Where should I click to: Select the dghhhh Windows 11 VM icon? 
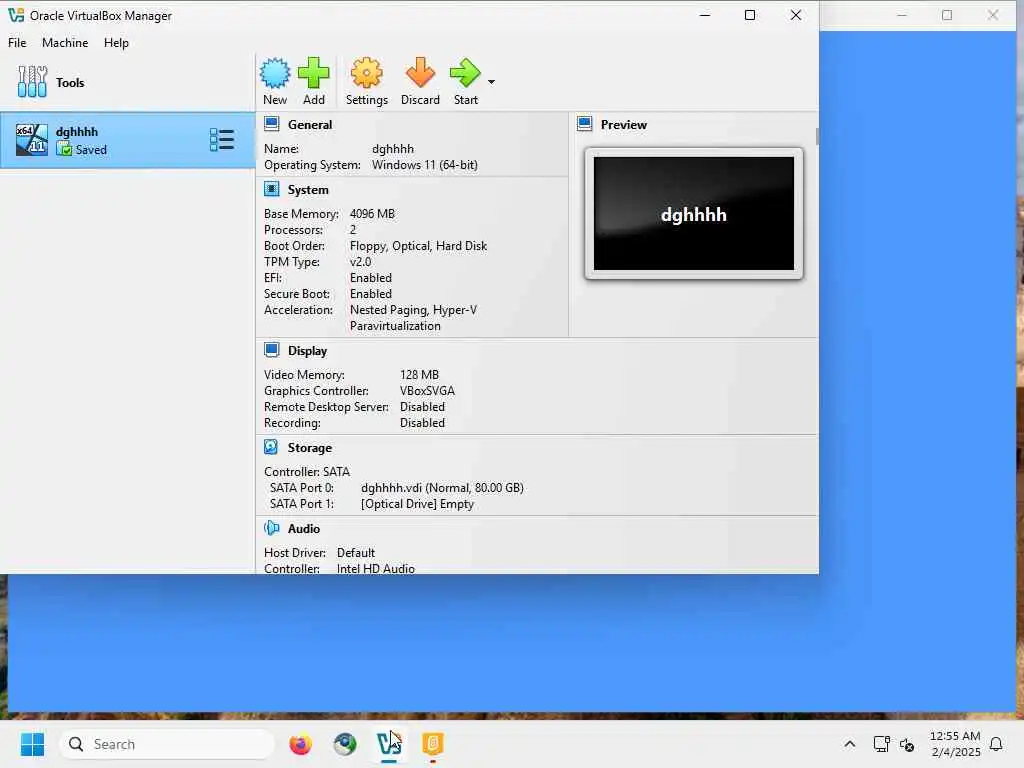[x=31, y=140]
